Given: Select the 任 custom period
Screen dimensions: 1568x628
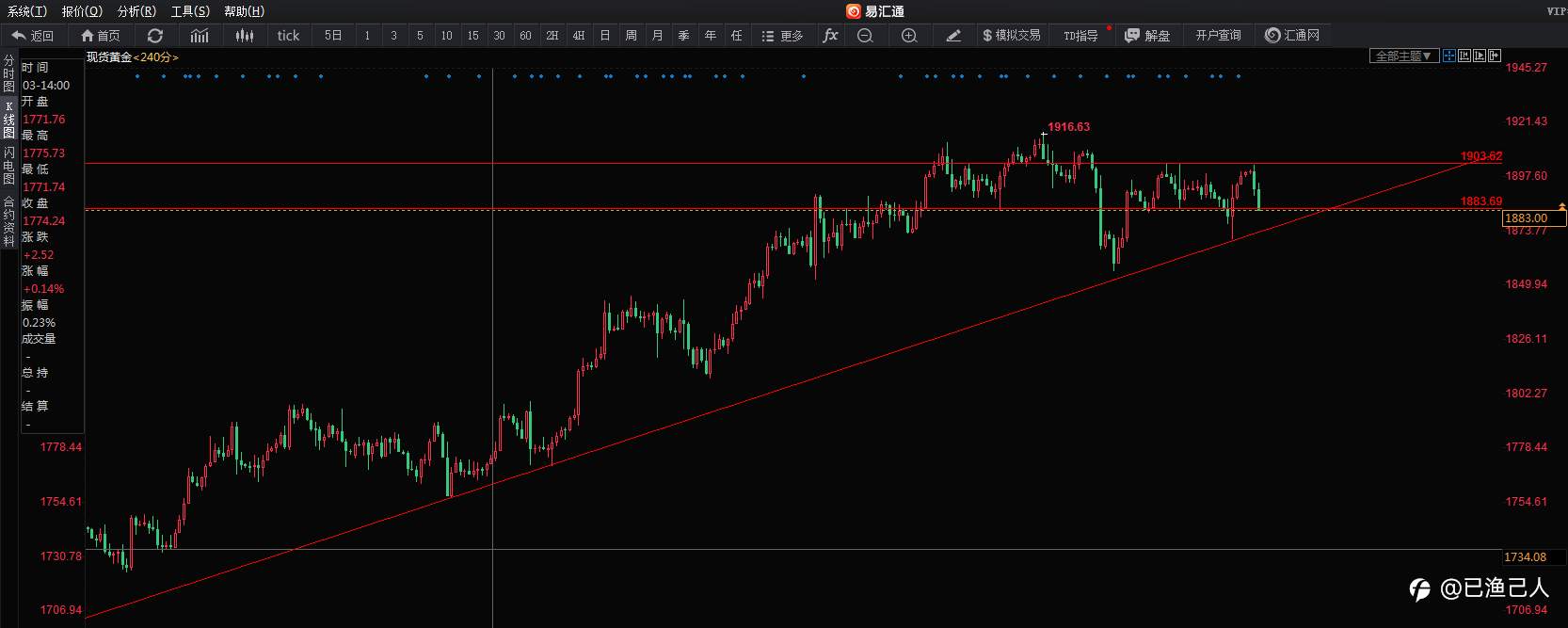Looking at the screenshot, I should pos(736,35).
